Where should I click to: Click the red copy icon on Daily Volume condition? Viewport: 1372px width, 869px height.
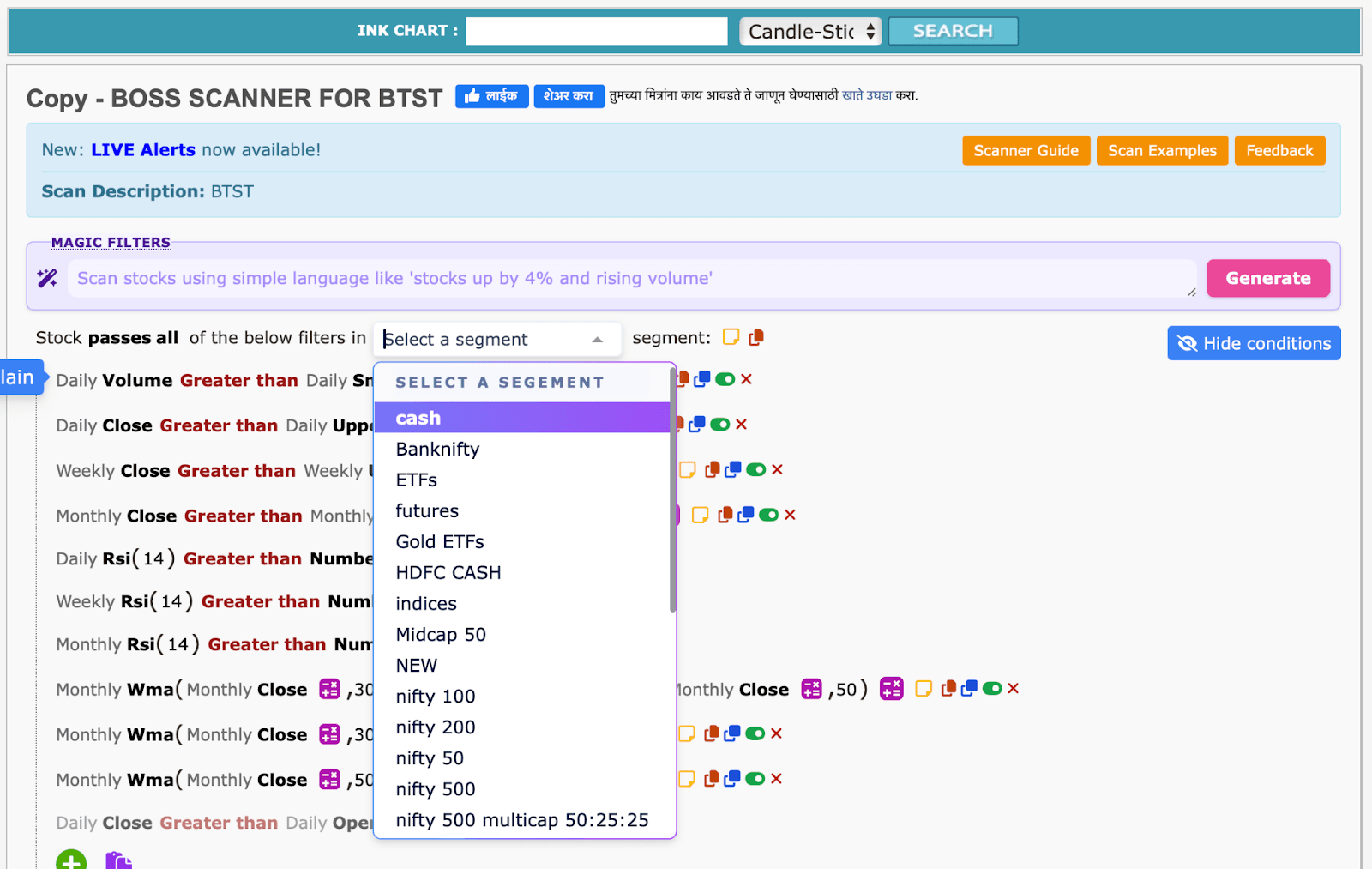click(683, 378)
